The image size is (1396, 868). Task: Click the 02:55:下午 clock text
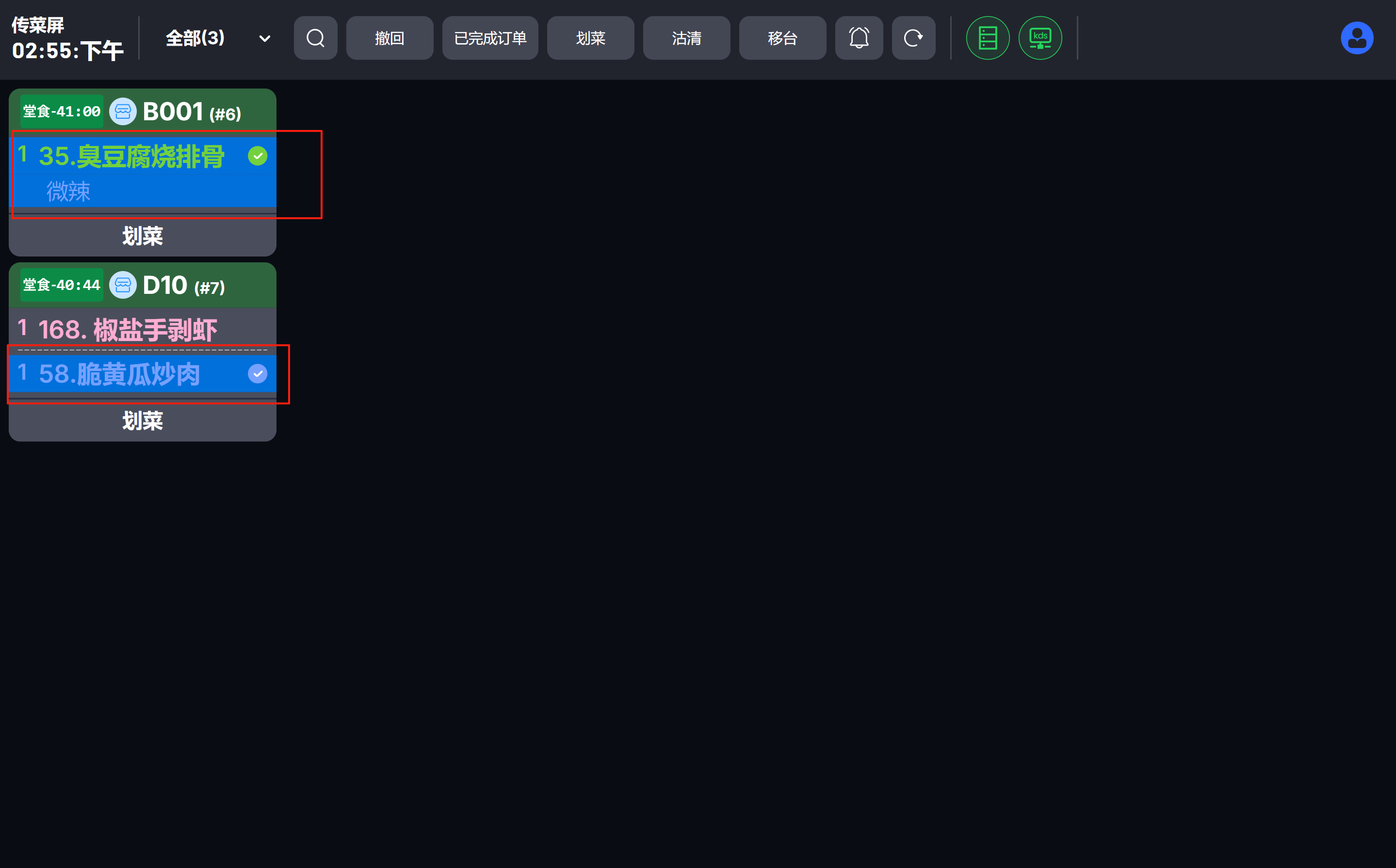[68, 51]
